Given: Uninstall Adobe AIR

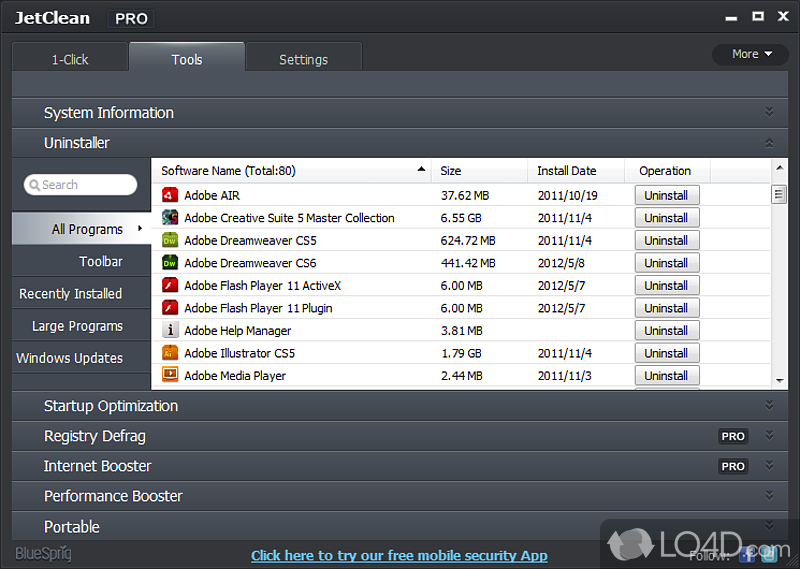Looking at the screenshot, I should tap(666, 195).
